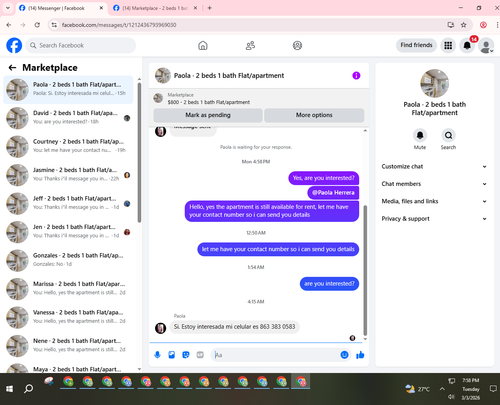Expand Media, files and links section
Viewport: 500px width, 405px height.
click(434, 201)
